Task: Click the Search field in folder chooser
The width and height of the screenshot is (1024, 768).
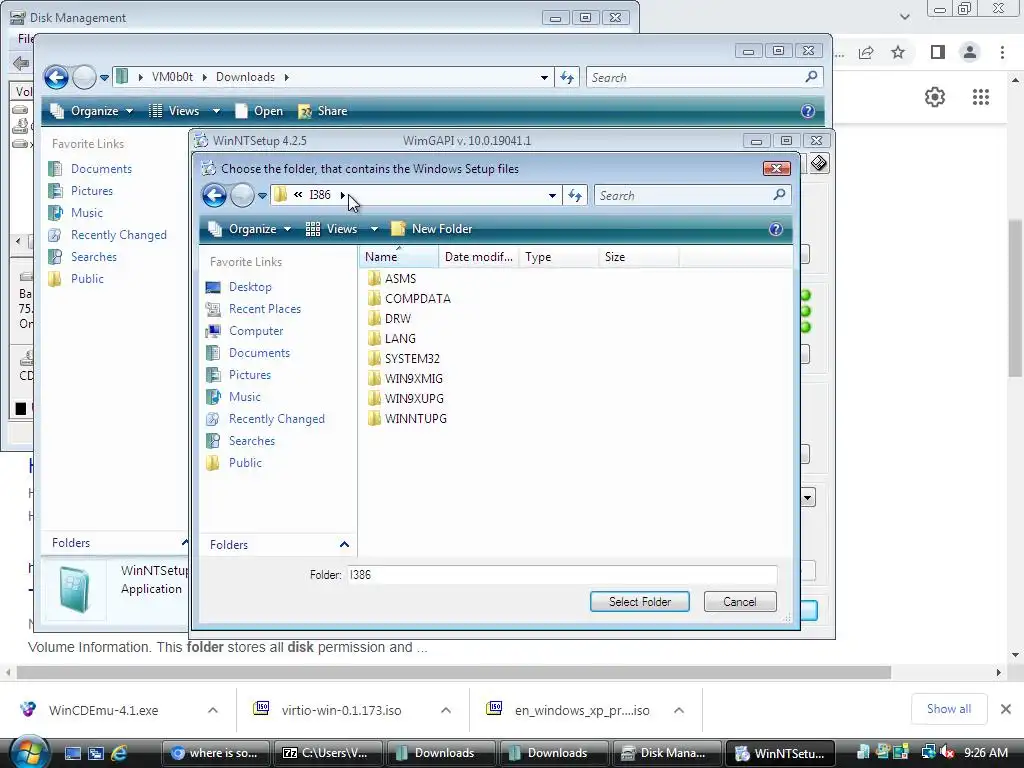Action: point(682,195)
